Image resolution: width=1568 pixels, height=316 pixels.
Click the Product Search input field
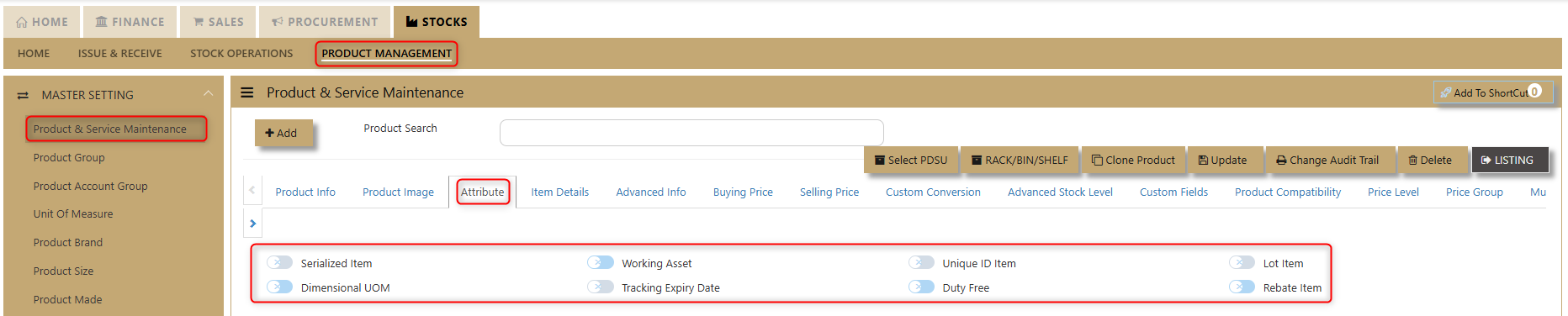coord(691,133)
